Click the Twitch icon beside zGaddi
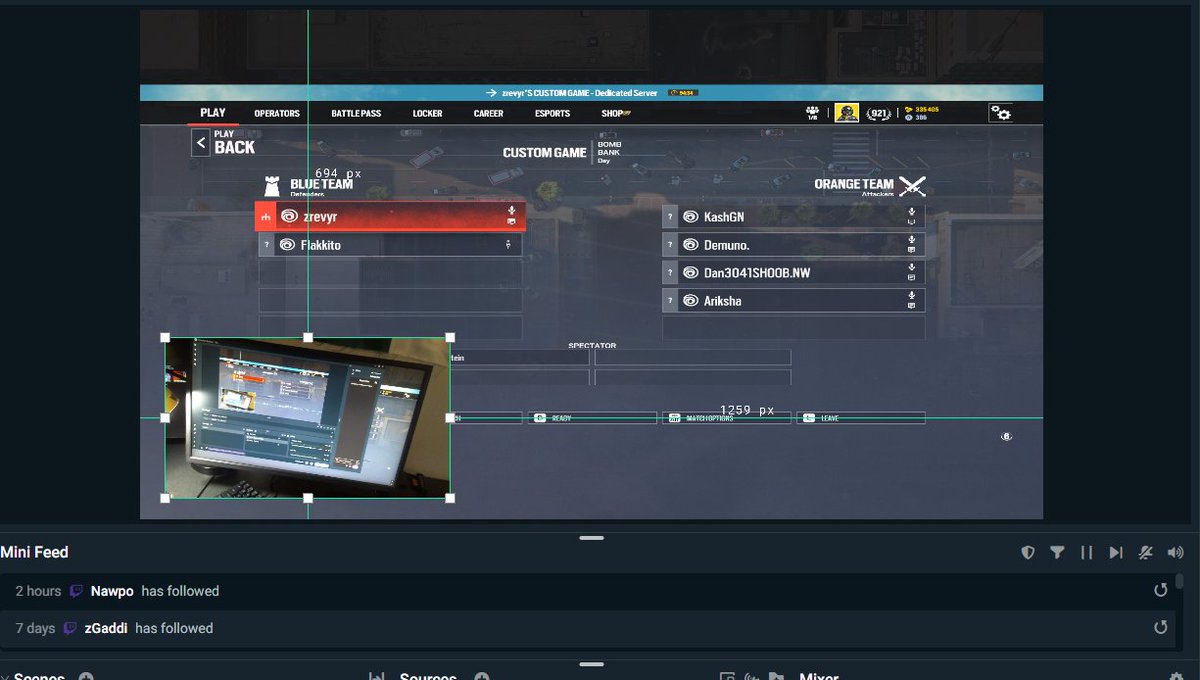Screen dimensions: 1200x680 (x=70, y=628)
